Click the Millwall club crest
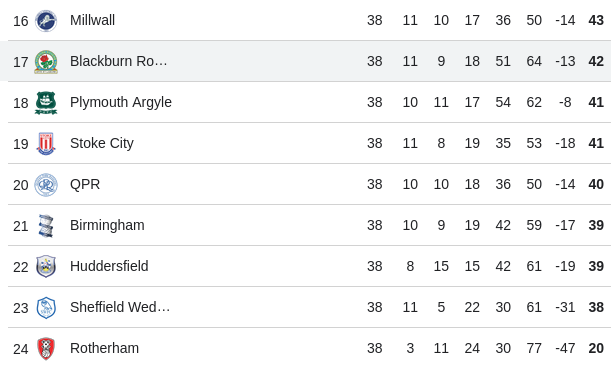Image resolution: width=611 pixels, height=367 pixels. point(46,21)
